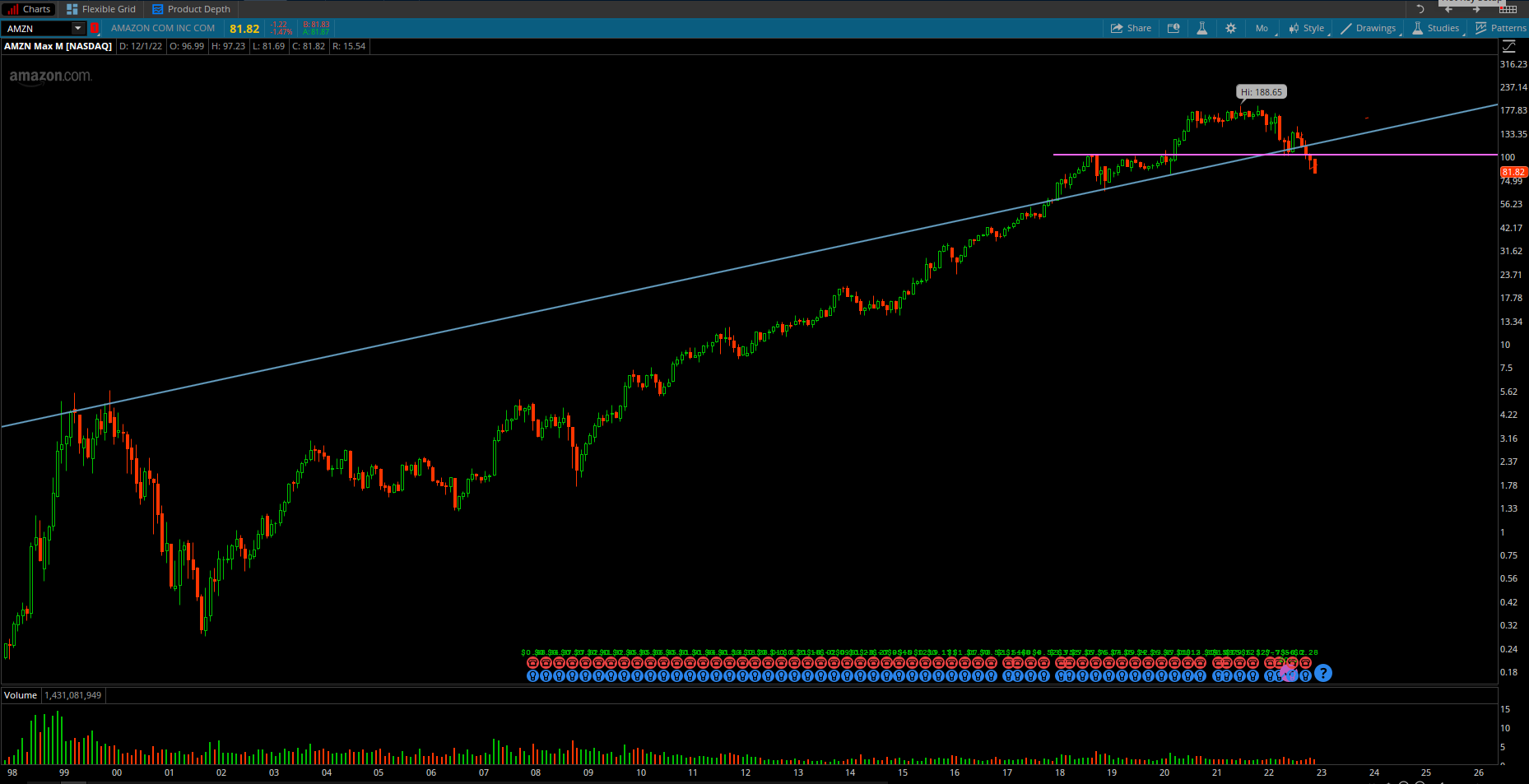
Task: Click the calendar clock events icon
Action: pyautogui.click(x=1173, y=28)
